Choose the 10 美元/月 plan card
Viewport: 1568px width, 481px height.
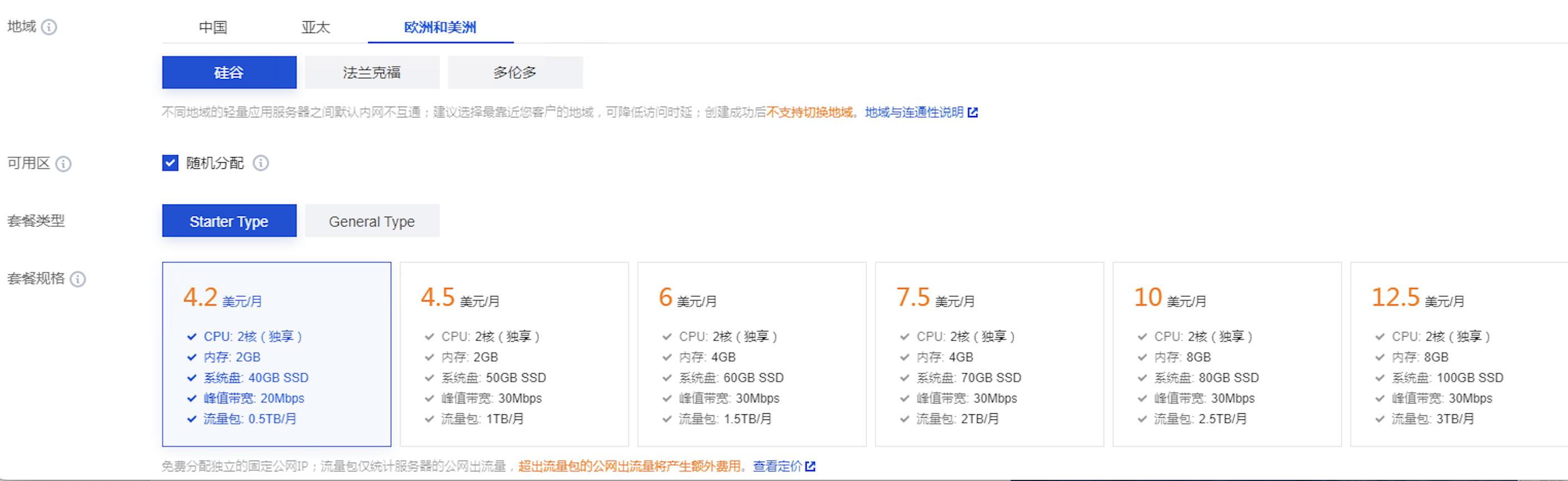pyautogui.click(x=1227, y=354)
